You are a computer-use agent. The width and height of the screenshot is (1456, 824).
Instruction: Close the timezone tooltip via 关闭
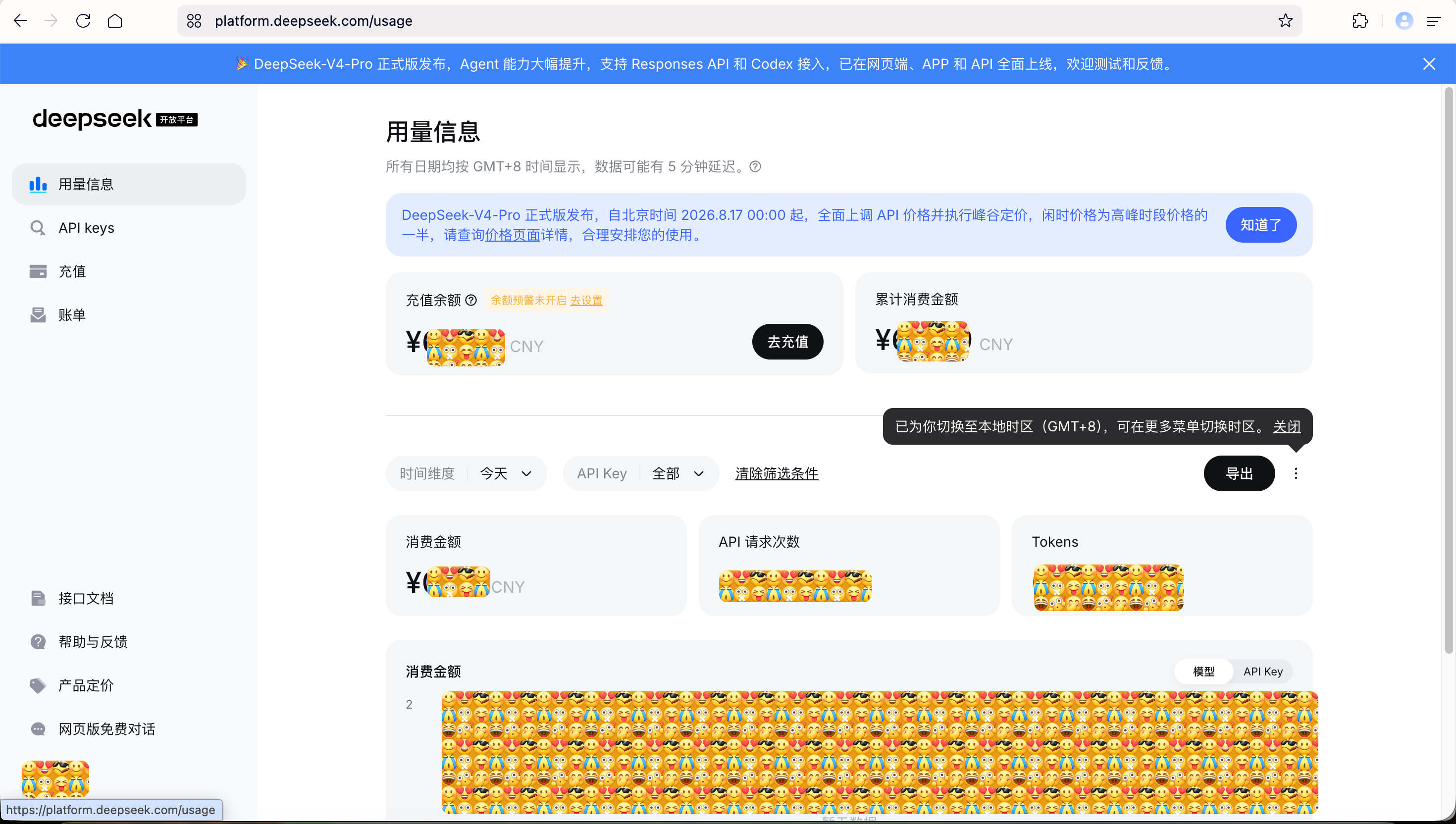click(1286, 427)
